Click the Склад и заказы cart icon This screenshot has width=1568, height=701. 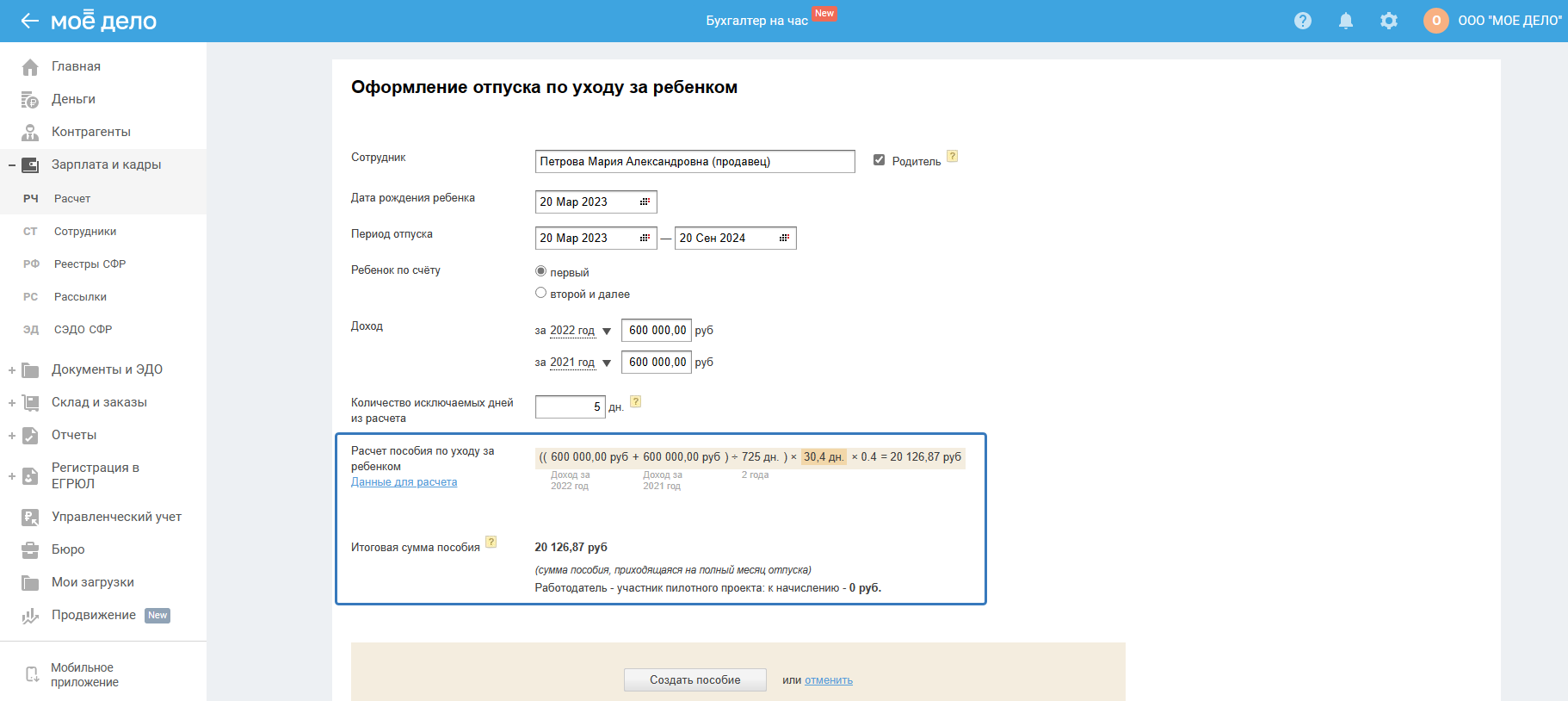pos(30,402)
